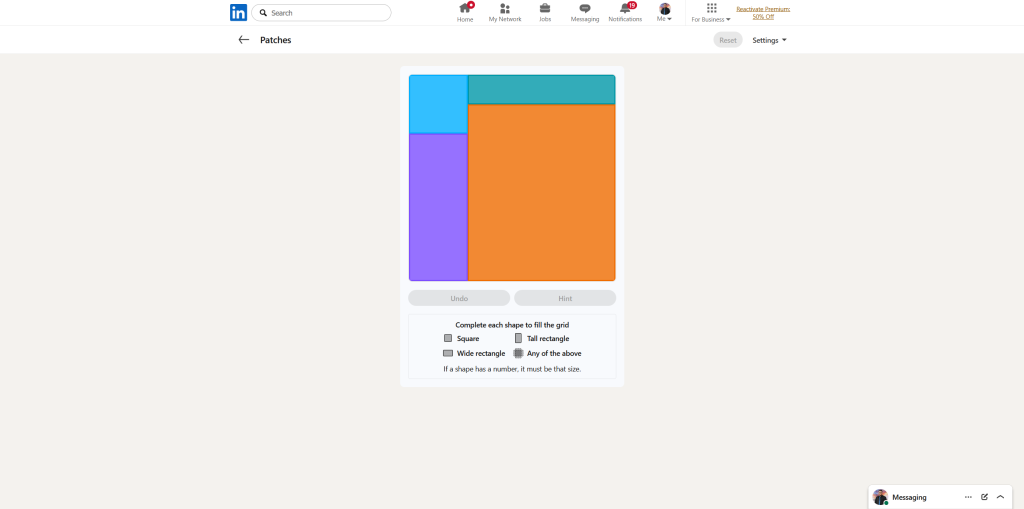Expand the For Business apps menu
Screen dimensions: 1024x509
click(x=711, y=12)
